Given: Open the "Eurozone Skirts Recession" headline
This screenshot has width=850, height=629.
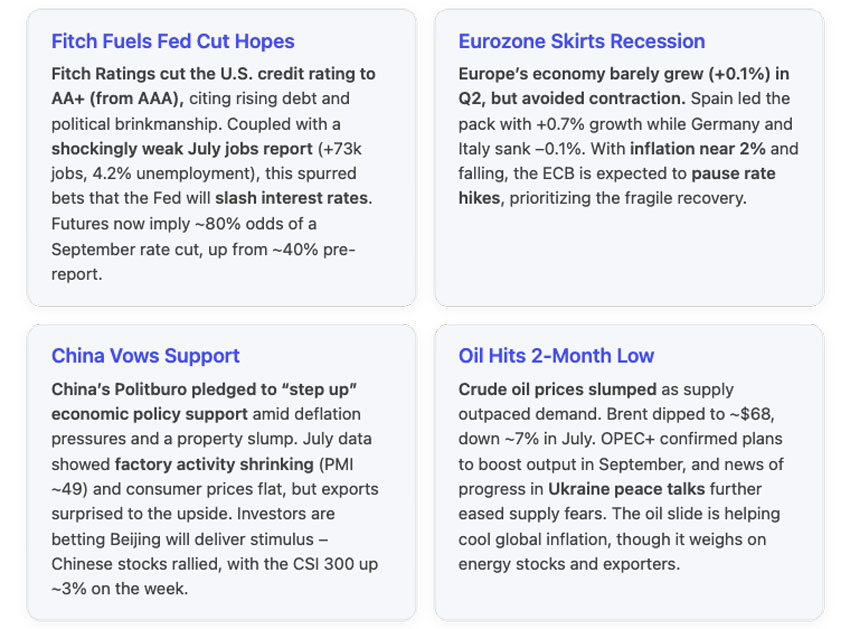Looking at the screenshot, I should [581, 42].
